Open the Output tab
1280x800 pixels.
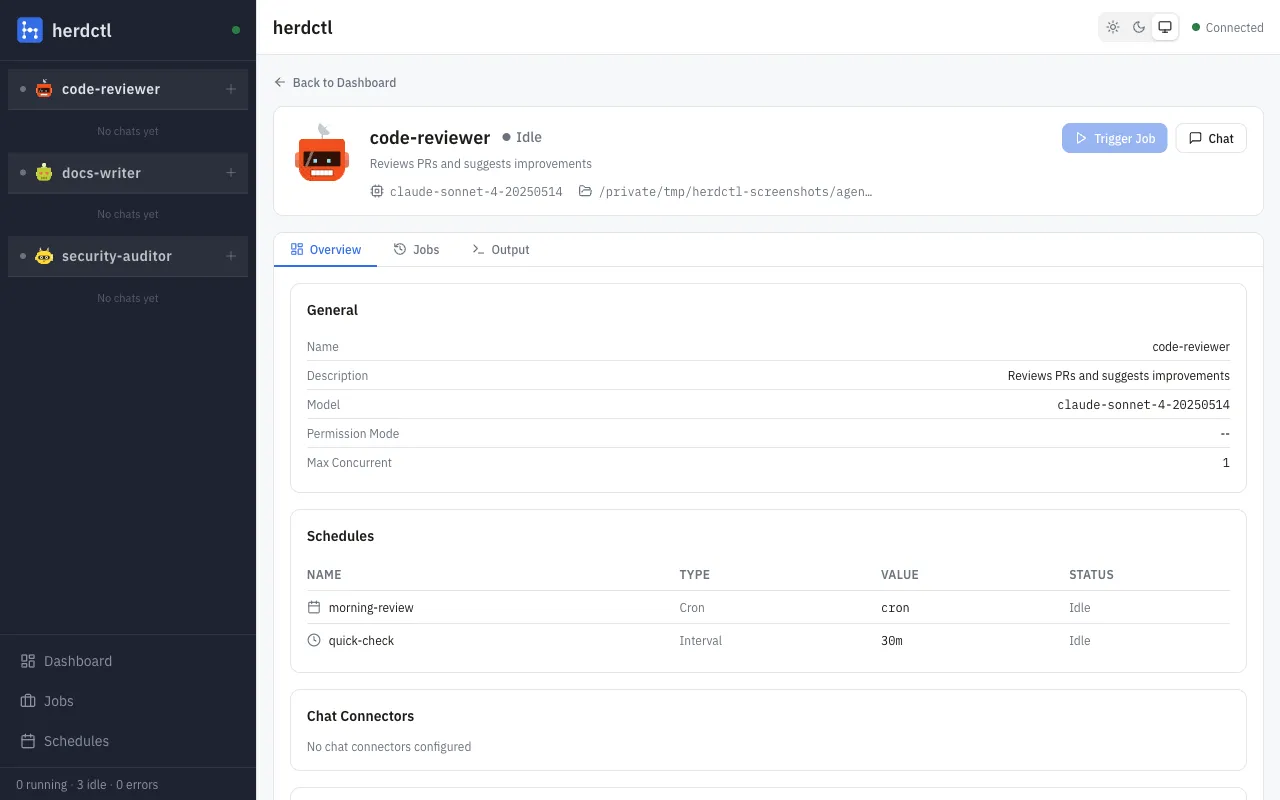click(500, 249)
